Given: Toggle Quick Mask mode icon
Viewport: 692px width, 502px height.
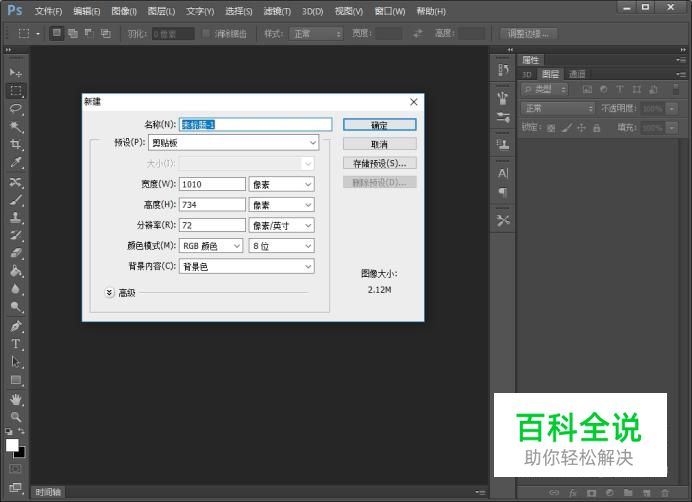Looking at the screenshot, I should click(16, 468).
